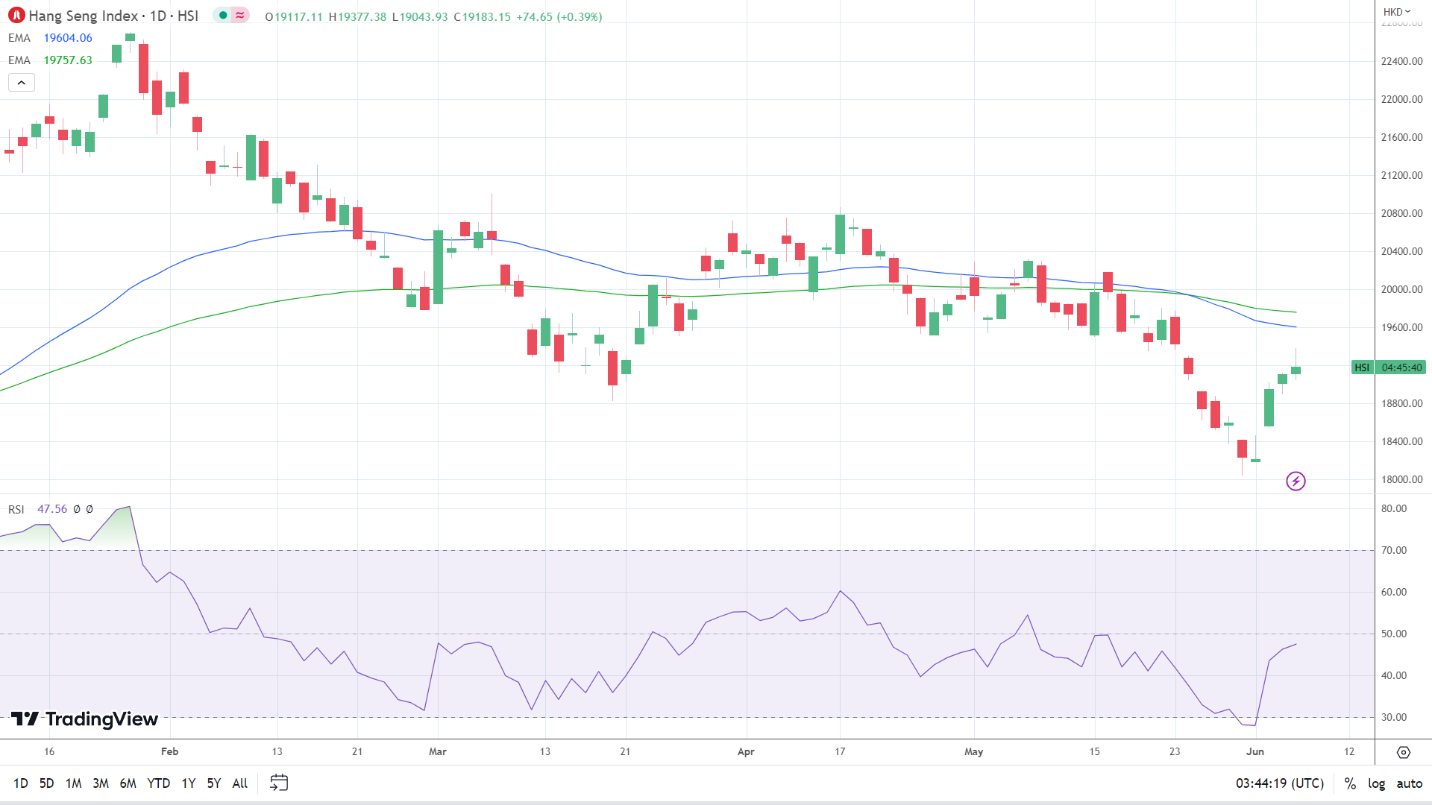Click the 17 date label on time axis
The width and height of the screenshot is (1432, 805).
(x=840, y=751)
